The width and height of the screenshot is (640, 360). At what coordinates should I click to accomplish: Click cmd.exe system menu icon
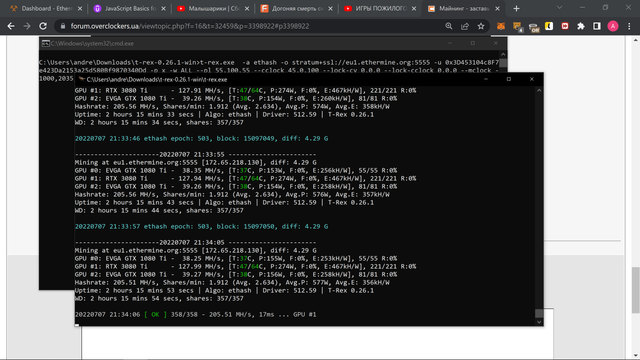point(46,43)
